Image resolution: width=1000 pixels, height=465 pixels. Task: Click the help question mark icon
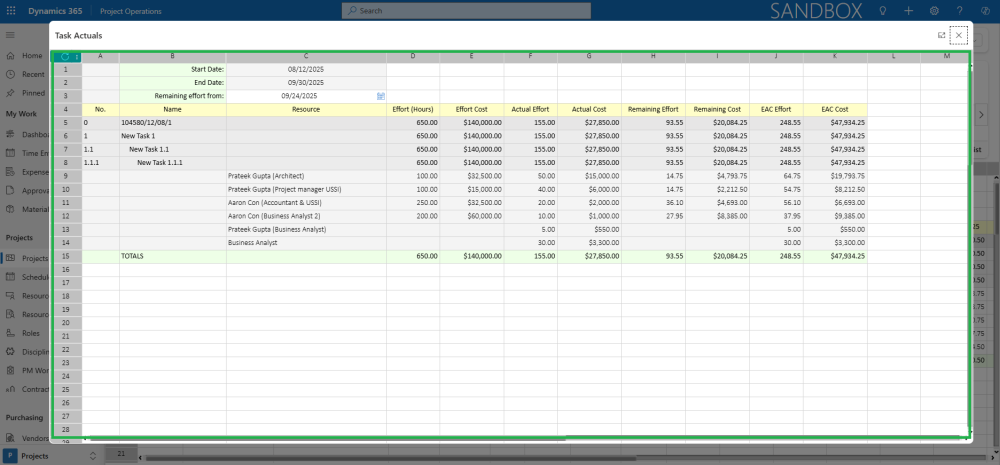pos(960,10)
